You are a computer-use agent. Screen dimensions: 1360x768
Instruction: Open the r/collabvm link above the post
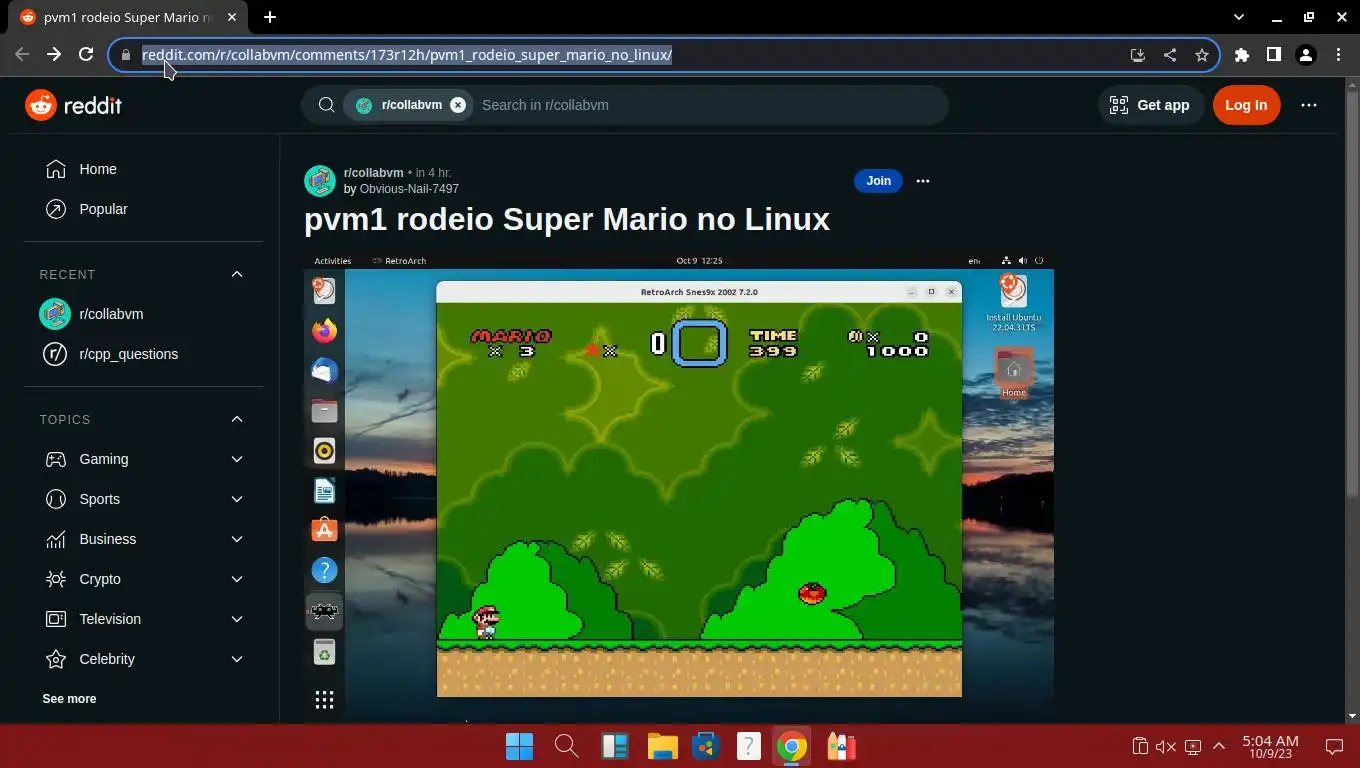(373, 173)
